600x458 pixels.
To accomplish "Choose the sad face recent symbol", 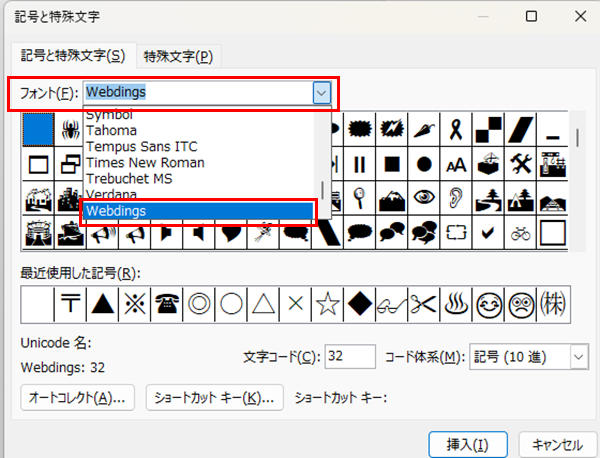I will coord(520,304).
